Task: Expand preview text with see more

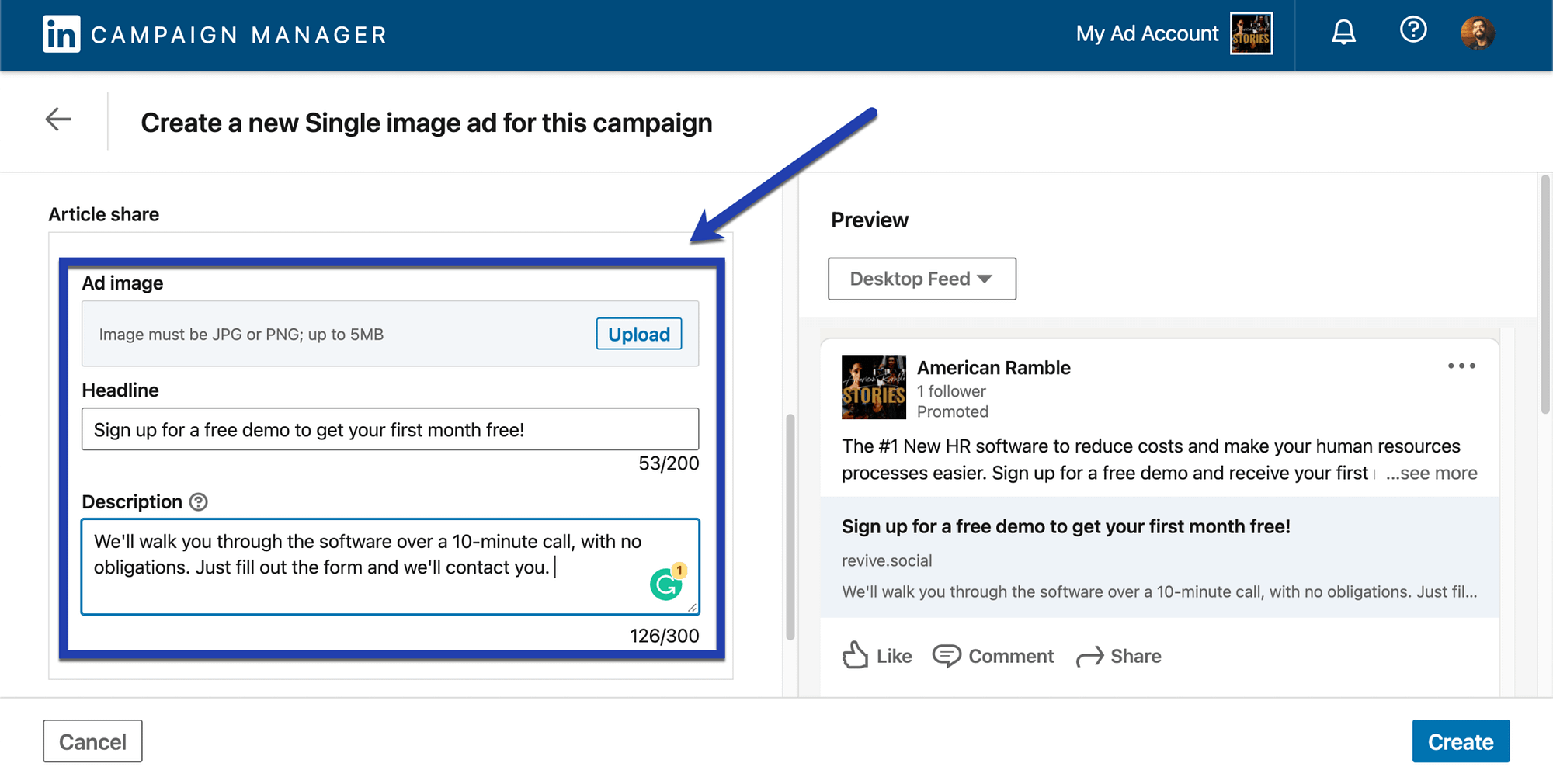Action: click(x=1432, y=473)
